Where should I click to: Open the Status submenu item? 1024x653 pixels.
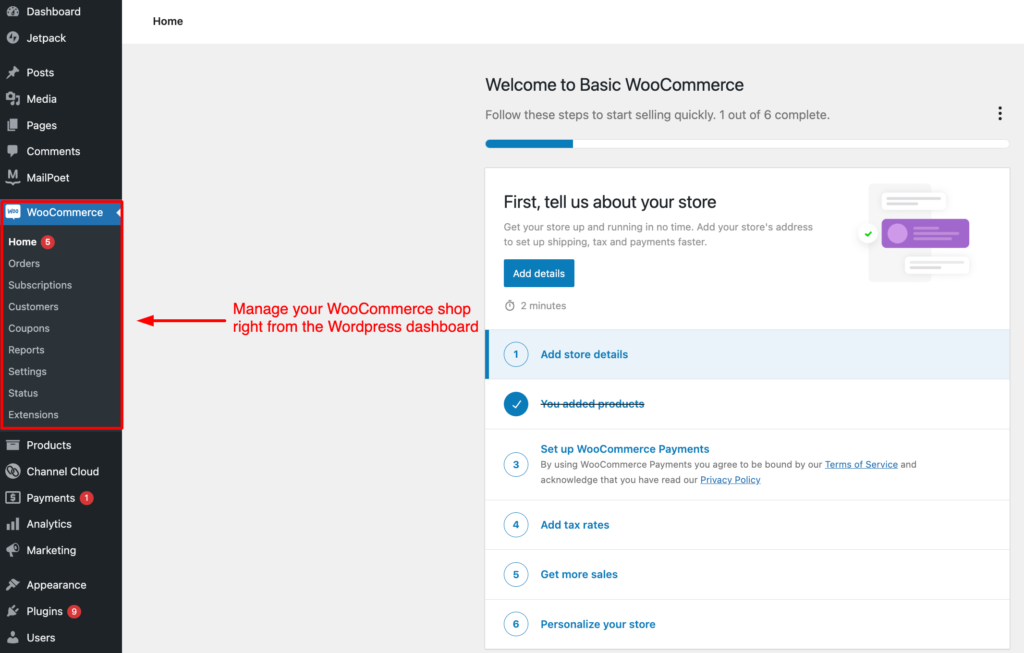(x=23, y=392)
